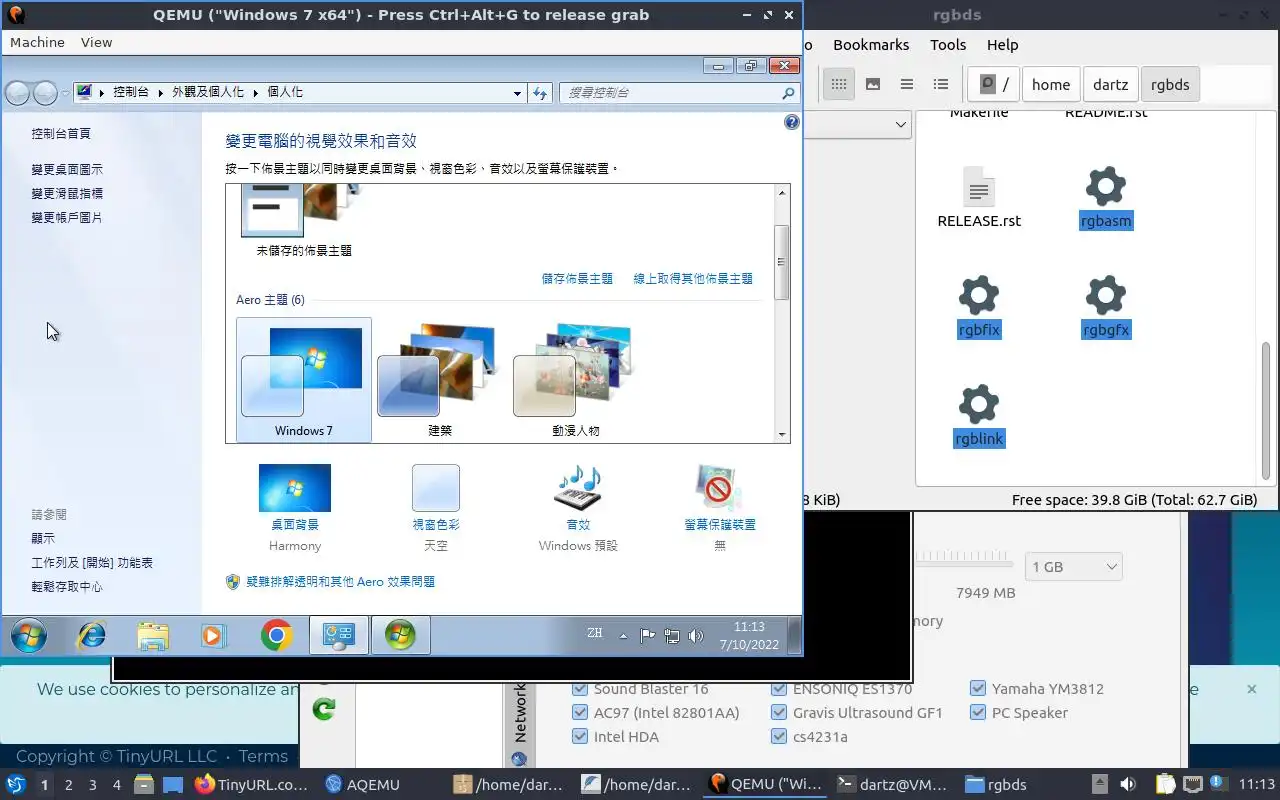
Task: Open Aero troubleshooting link
Action: click(340, 582)
